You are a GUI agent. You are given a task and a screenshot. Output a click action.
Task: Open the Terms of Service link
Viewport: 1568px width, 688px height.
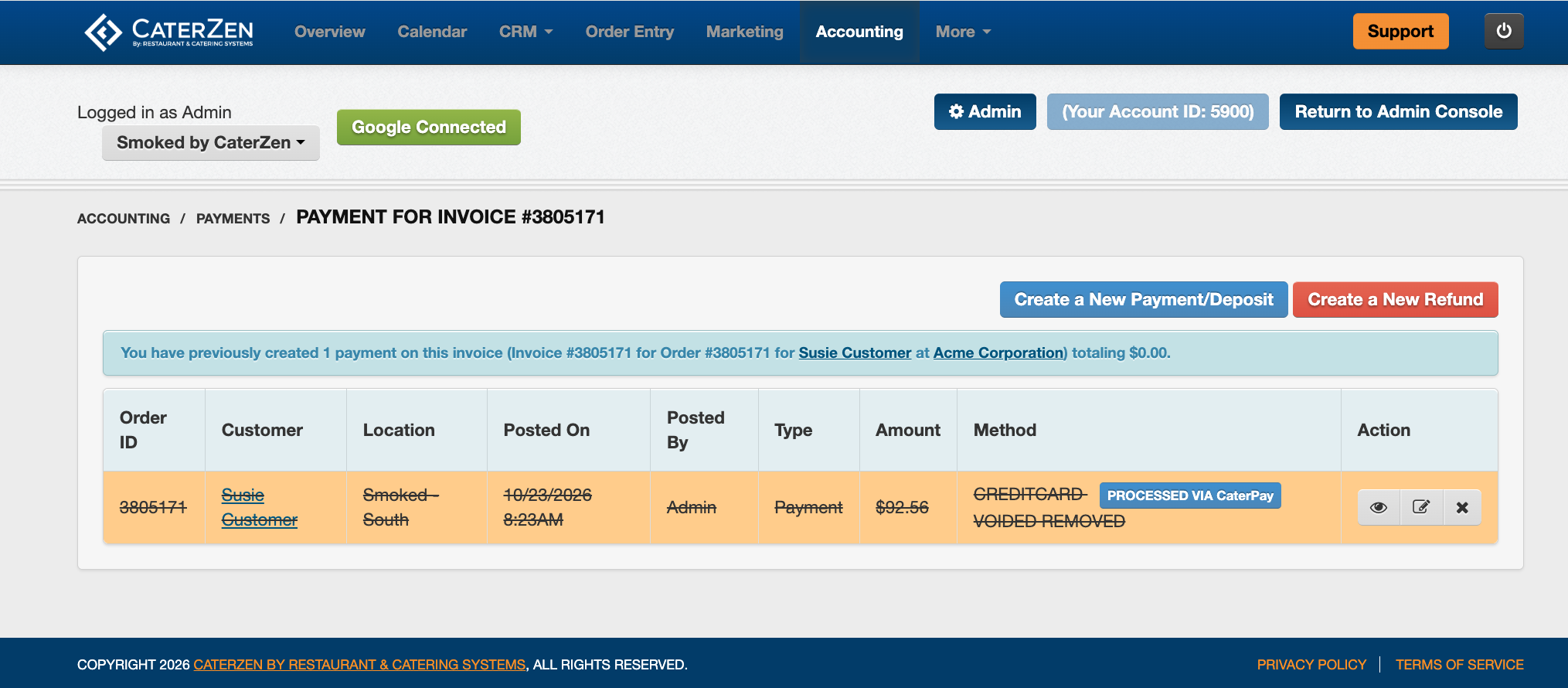(x=1459, y=665)
